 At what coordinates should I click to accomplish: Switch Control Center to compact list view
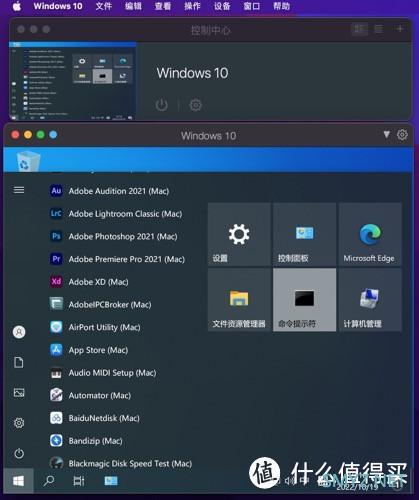379,29
